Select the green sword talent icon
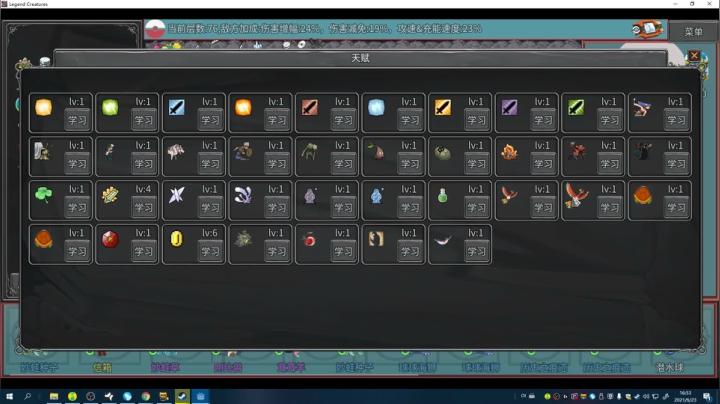This screenshot has width=720, height=404. point(576,107)
